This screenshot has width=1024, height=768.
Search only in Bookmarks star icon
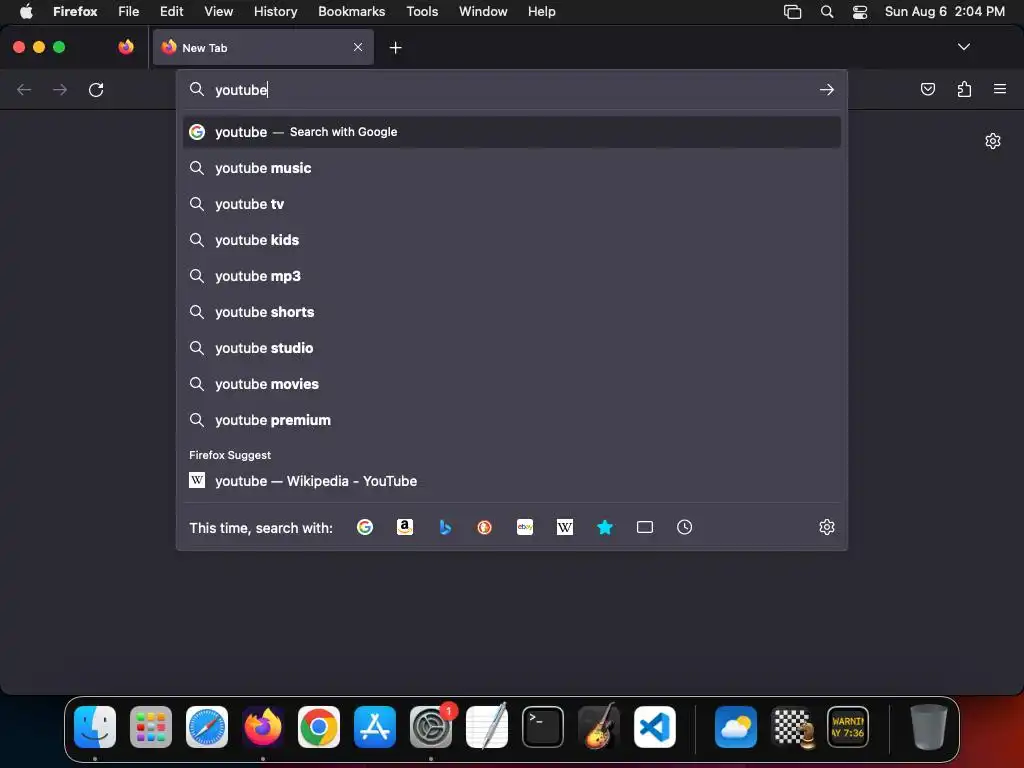click(x=605, y=527)
